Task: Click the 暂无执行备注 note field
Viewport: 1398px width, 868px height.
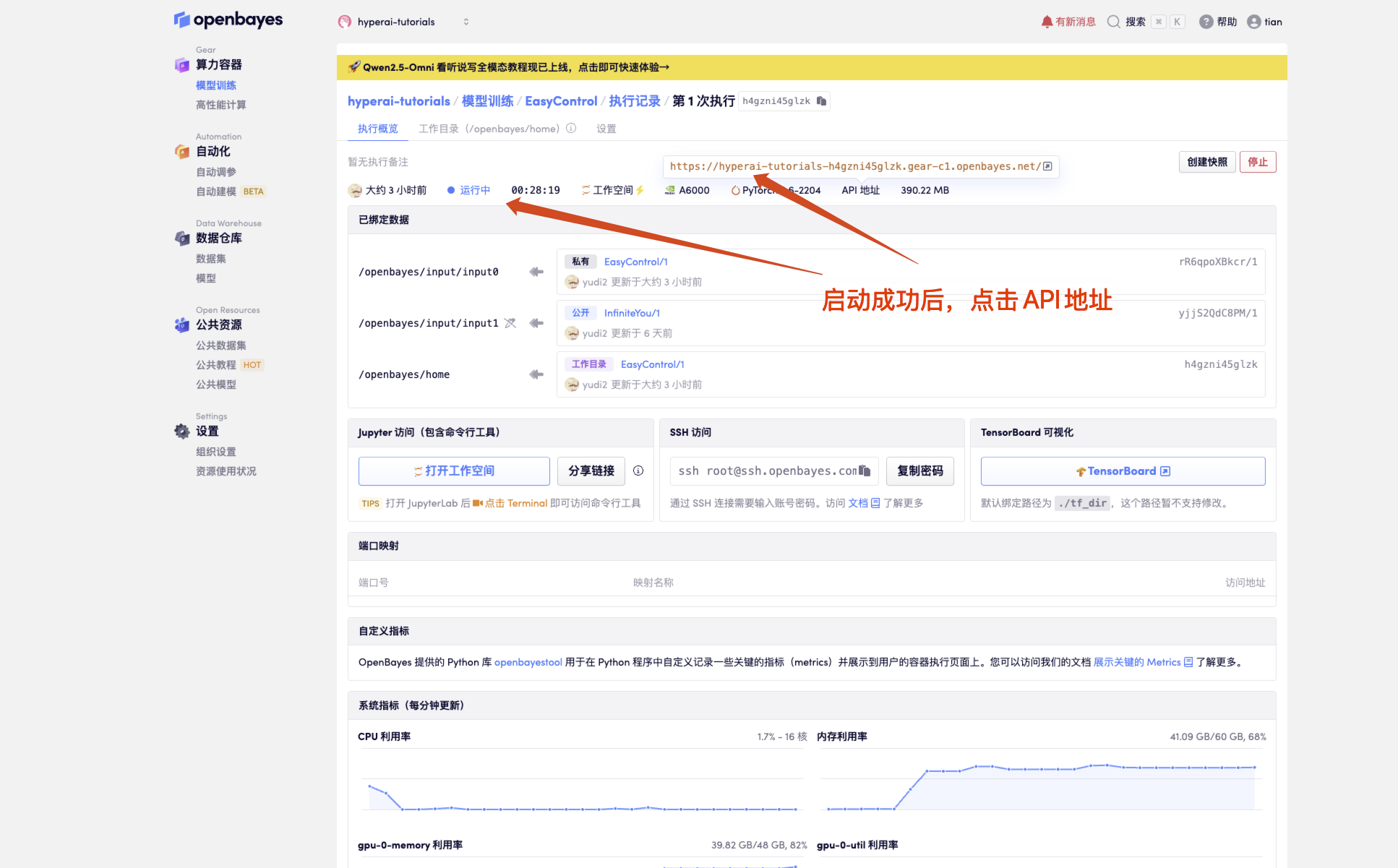Action: tap(377, 162)
